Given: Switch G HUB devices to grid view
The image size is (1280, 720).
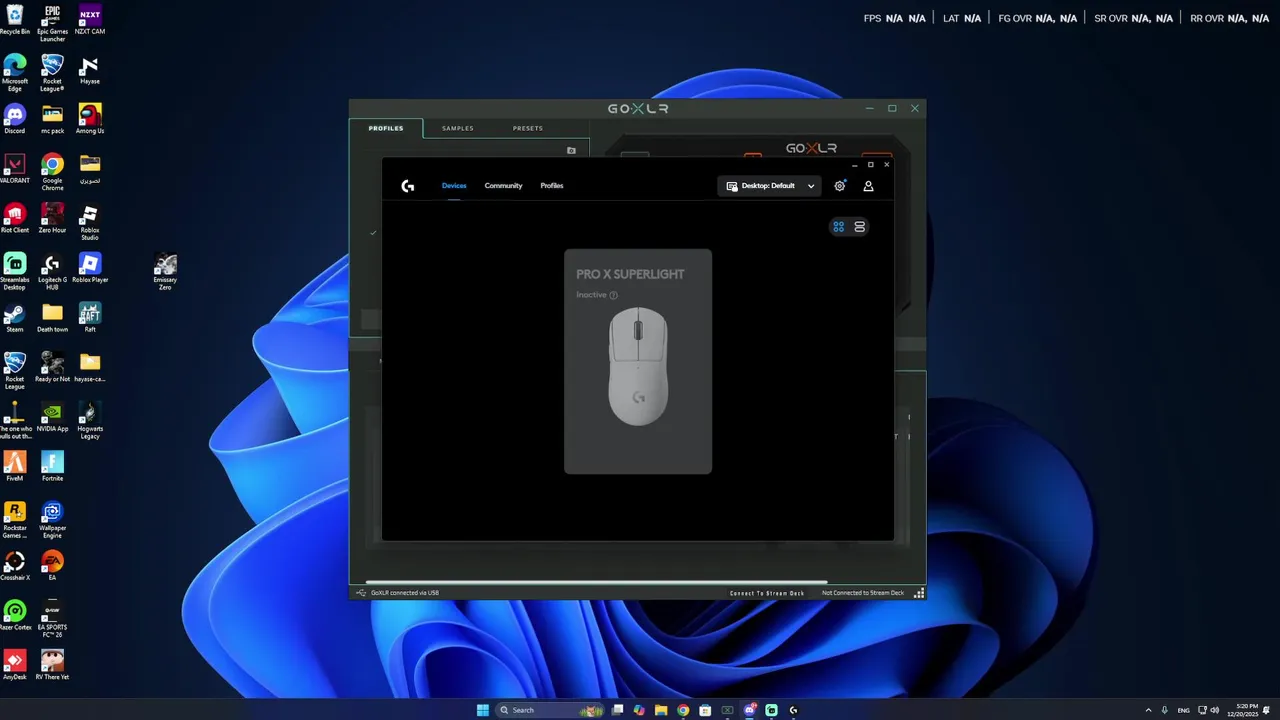Looking at the screenshot, I should [x=839, y=227].
